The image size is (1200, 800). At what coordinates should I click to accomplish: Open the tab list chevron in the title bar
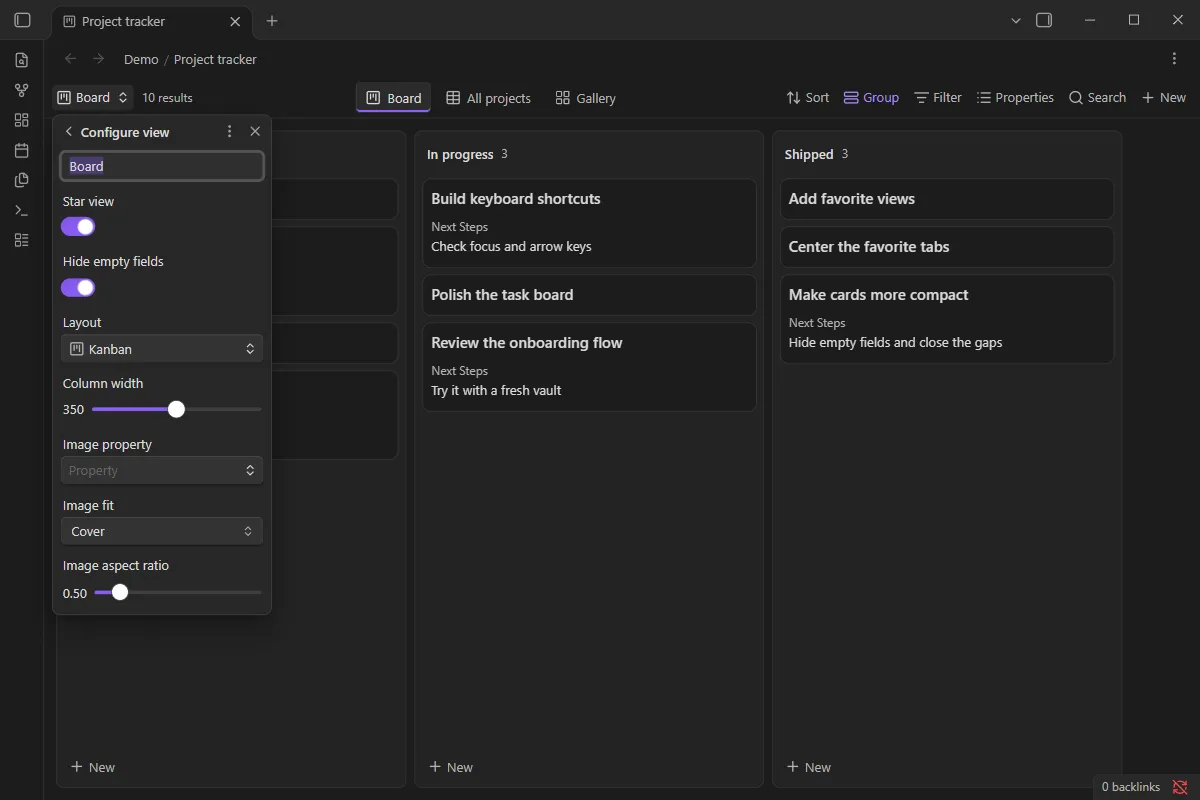pos(1016,20)
